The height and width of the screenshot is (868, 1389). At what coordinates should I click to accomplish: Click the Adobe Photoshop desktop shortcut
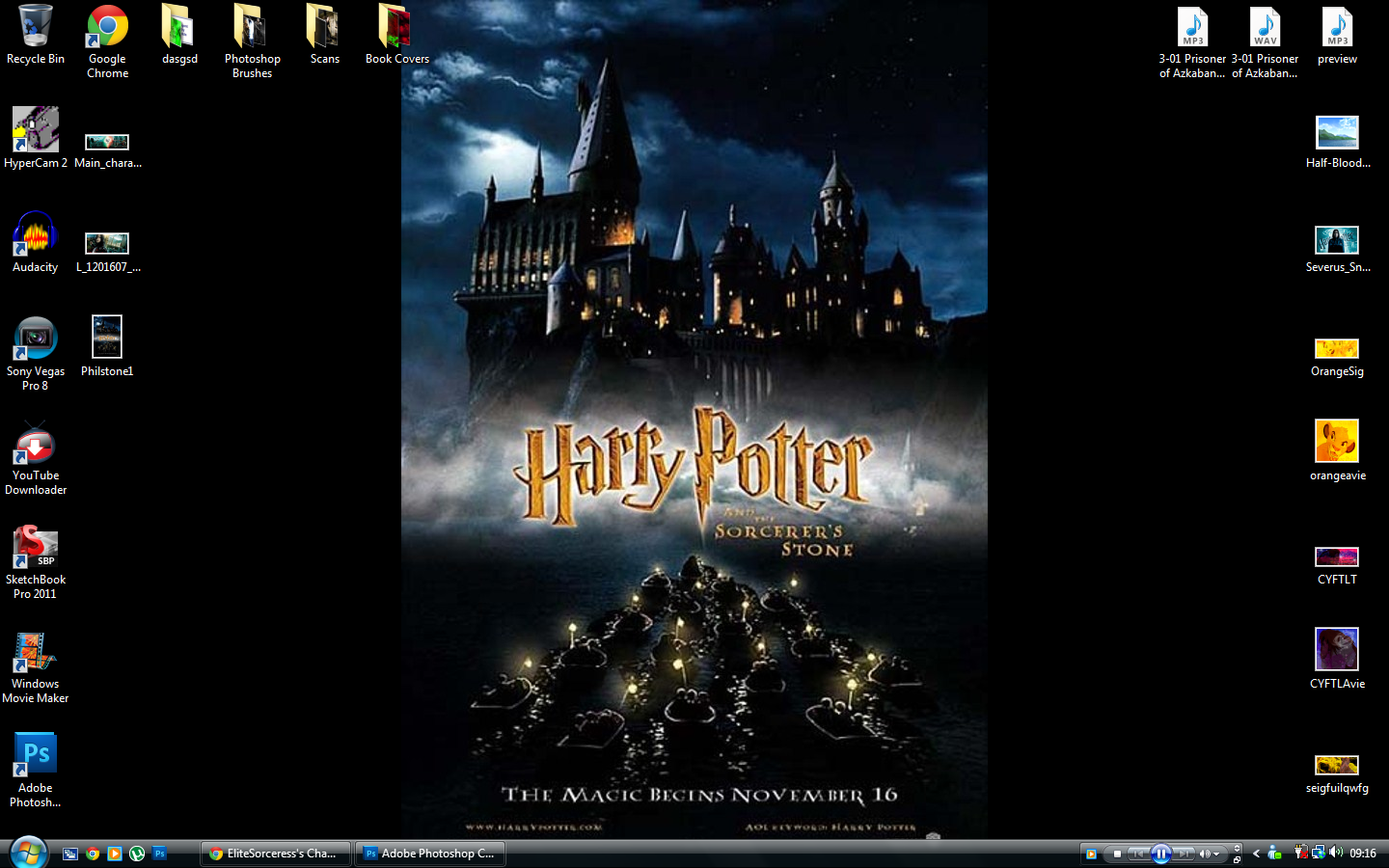pyautogui.click(x=36, y=756)
